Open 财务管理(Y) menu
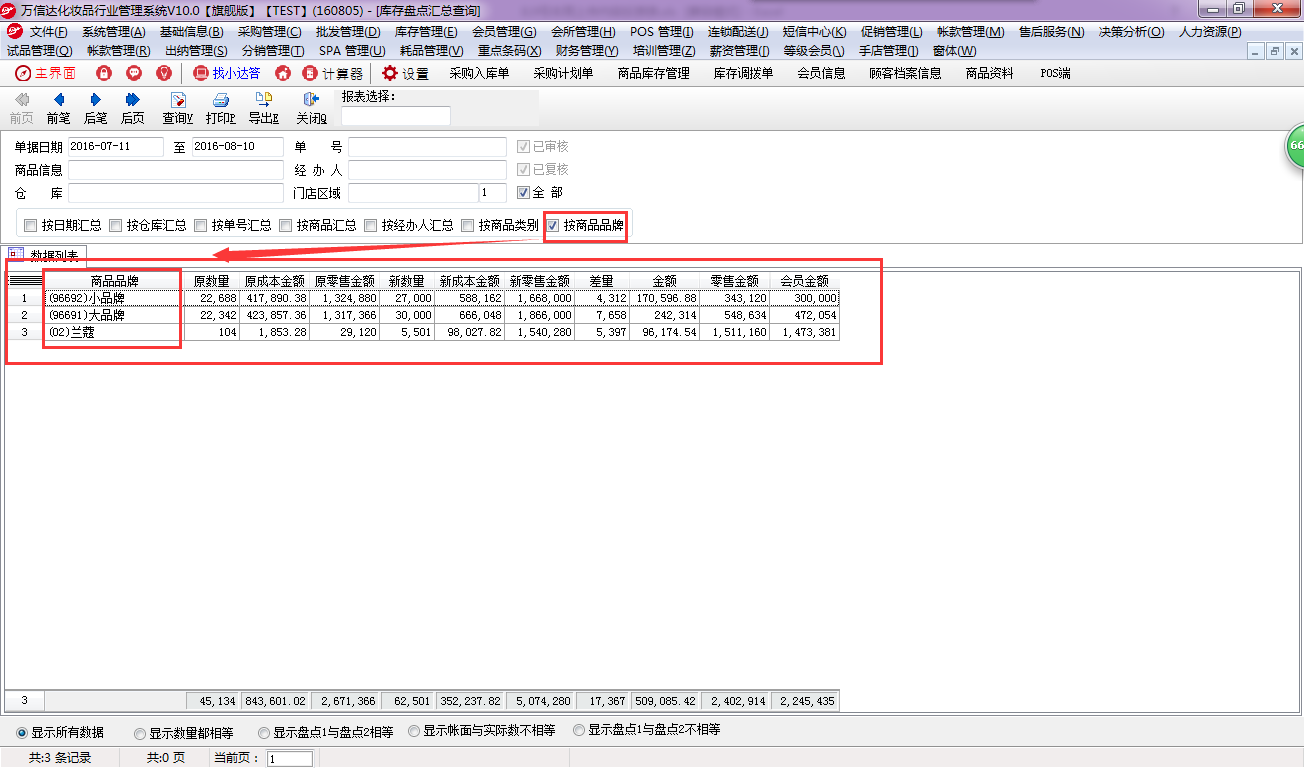Viewport: 1304px width, 768px height. click(587, 50)
